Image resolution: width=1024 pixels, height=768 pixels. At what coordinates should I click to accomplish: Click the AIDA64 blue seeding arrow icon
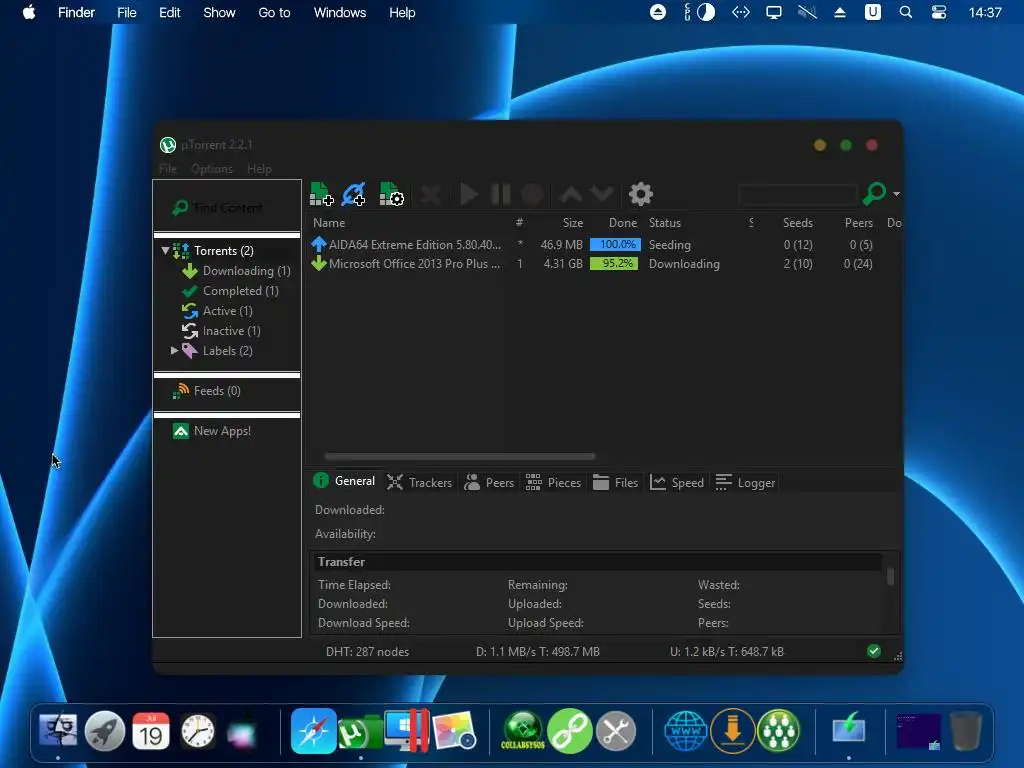319,244
